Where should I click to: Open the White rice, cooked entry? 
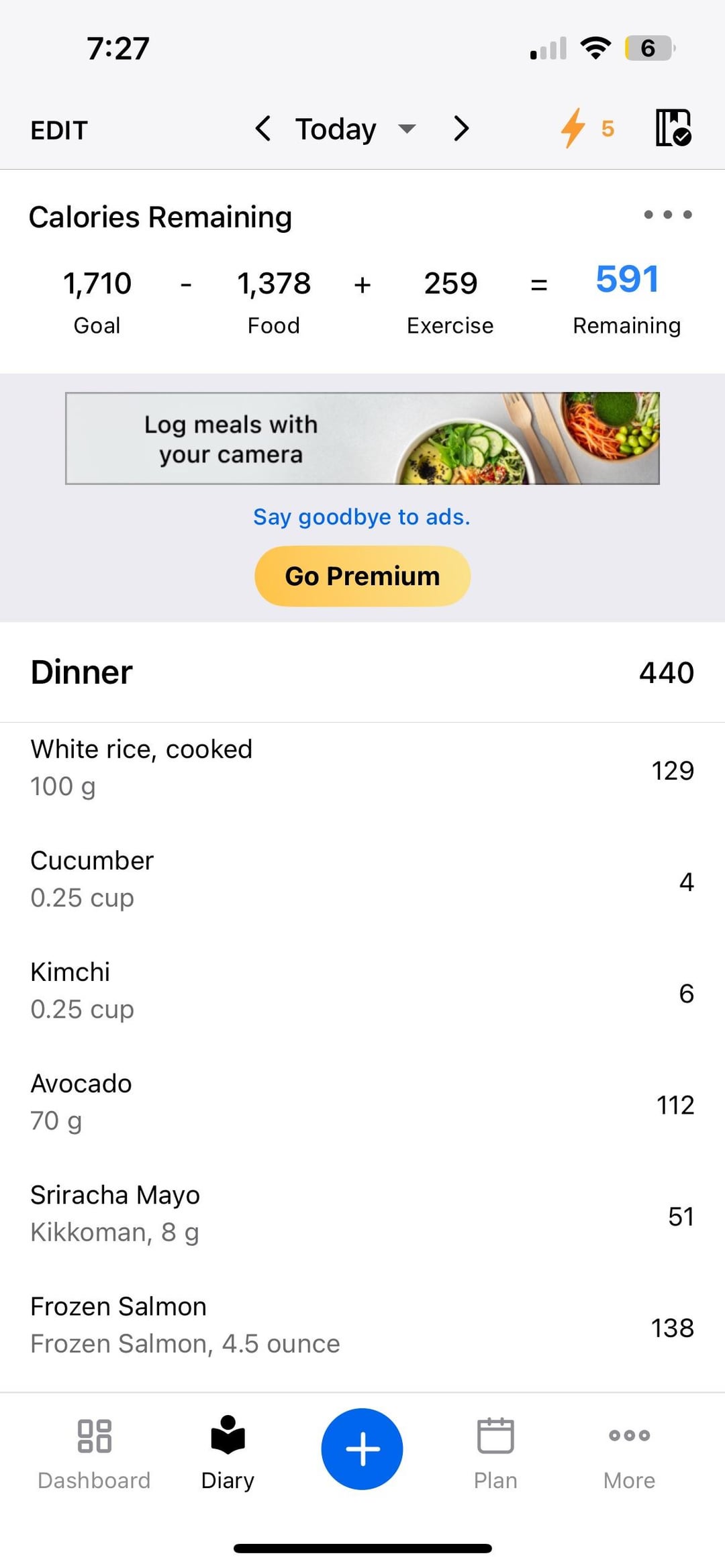tap(362, 768)
